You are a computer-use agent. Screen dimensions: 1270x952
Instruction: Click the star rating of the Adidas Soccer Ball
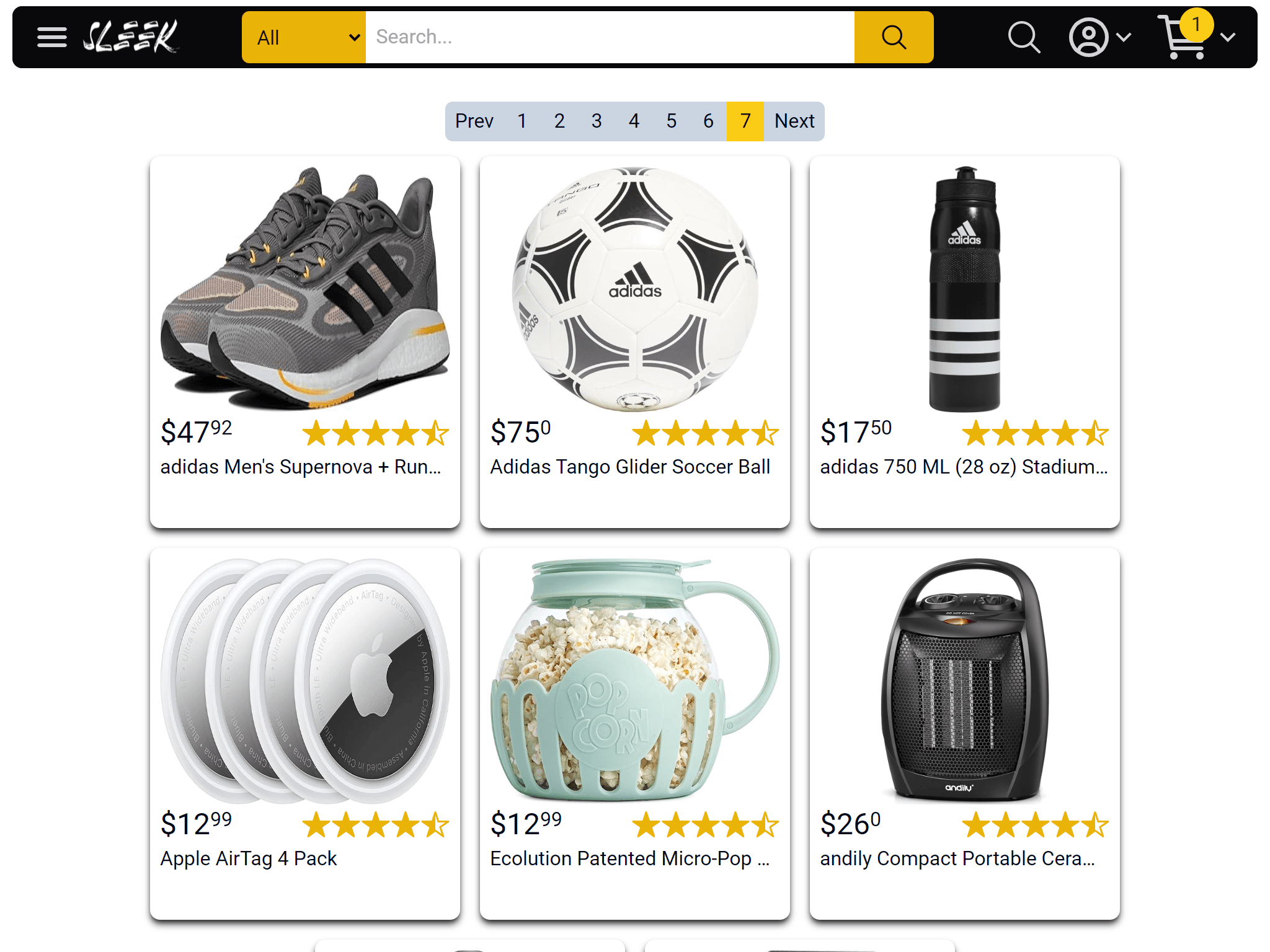pos(705,433)
